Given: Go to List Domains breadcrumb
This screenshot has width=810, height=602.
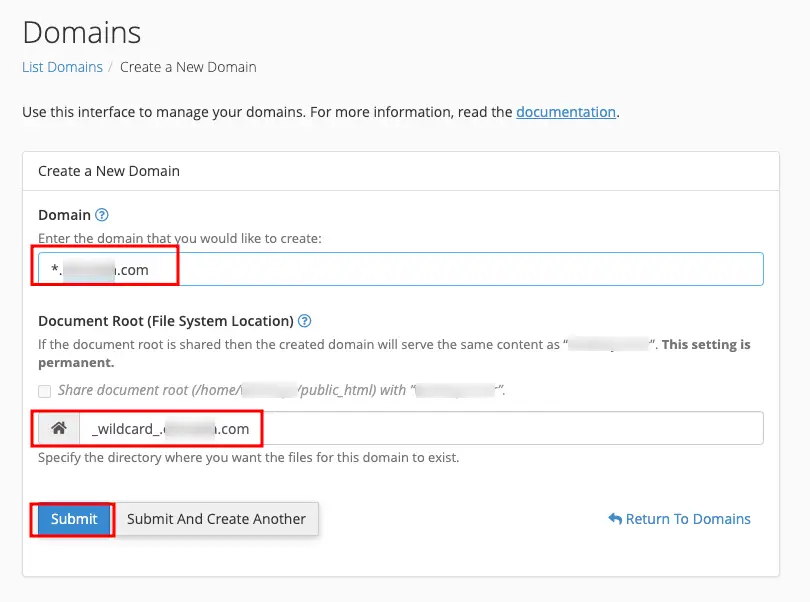Looking at the screenshot, I should [x=62, y=67].
